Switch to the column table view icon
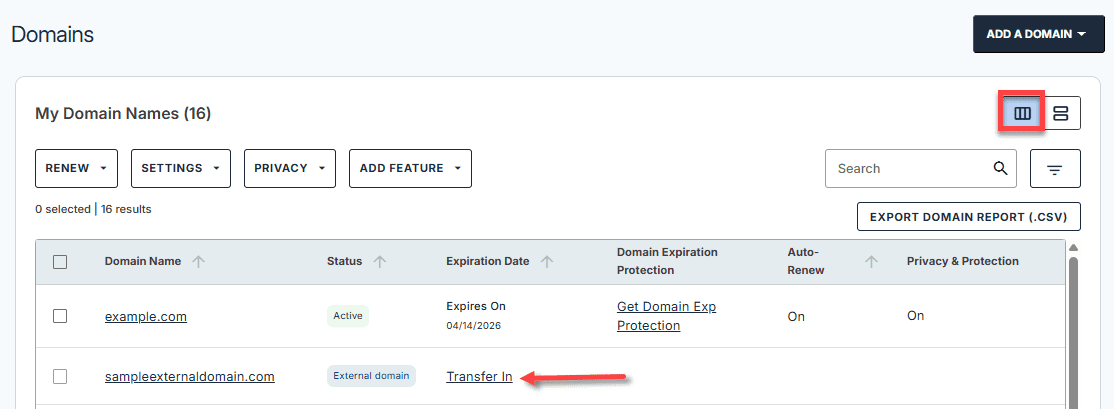The image size is (1114, 409). [1022, 113]
